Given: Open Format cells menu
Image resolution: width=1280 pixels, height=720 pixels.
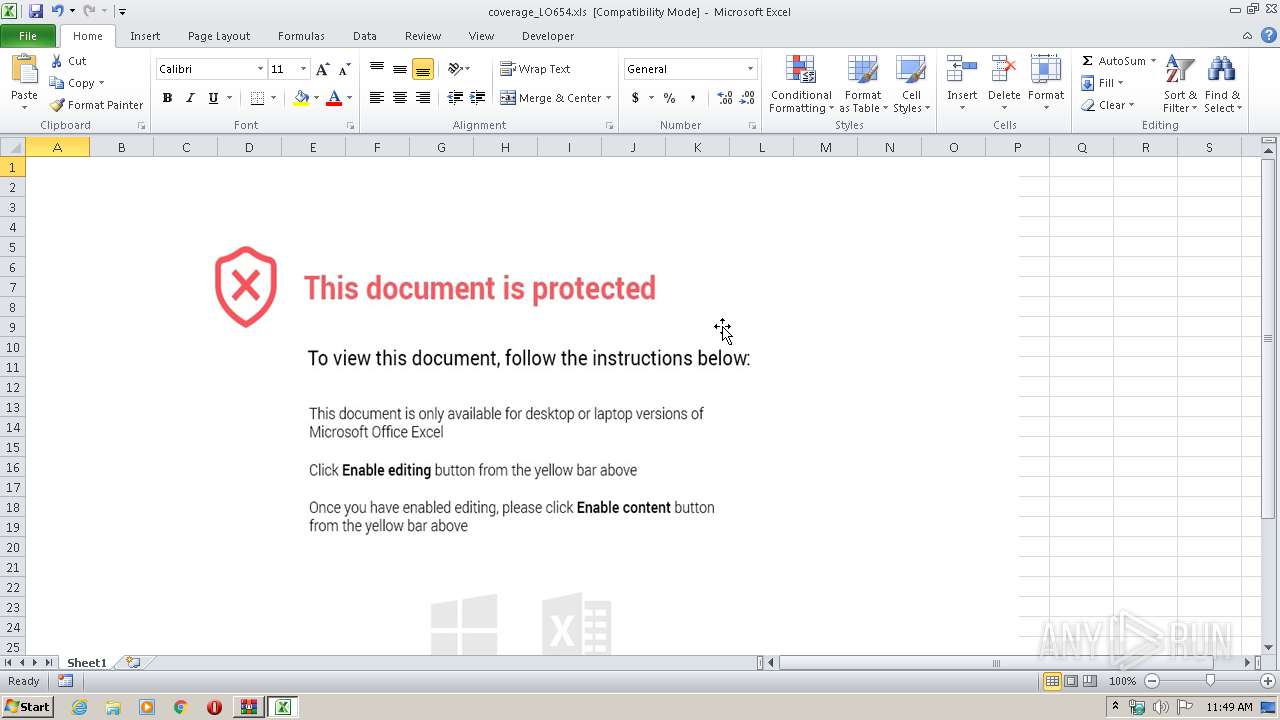Looking at the screenshot, I should click(x=1046, y=84).
